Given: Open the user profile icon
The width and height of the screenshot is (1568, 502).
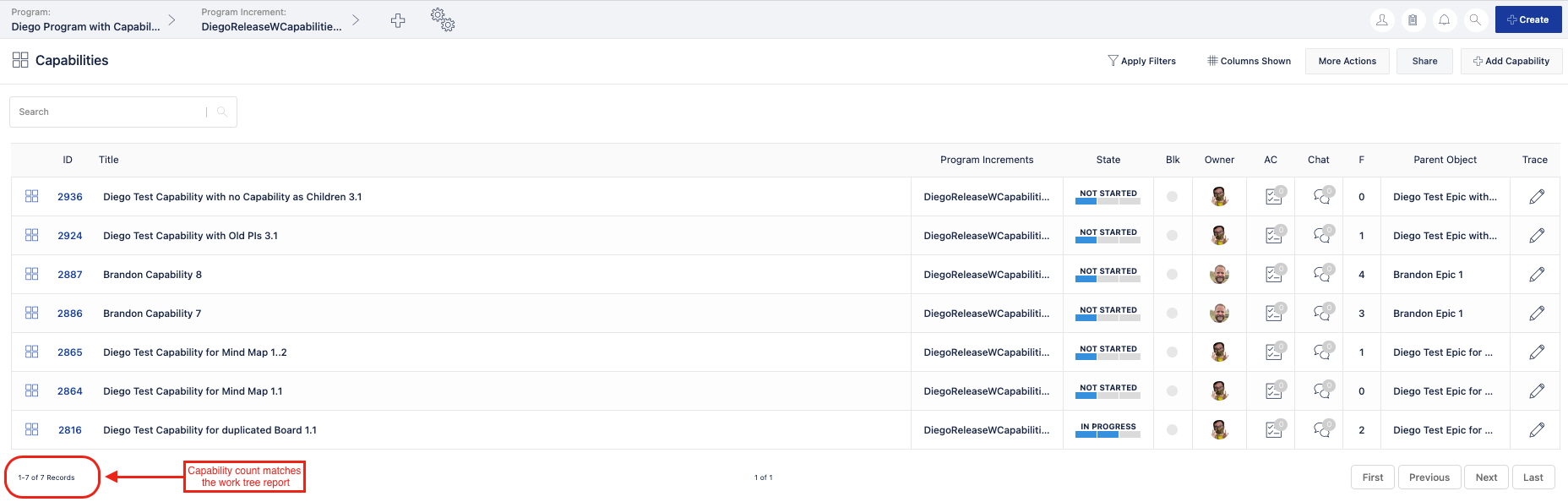Looking at the screenshot, I should tap(1382, 19).
